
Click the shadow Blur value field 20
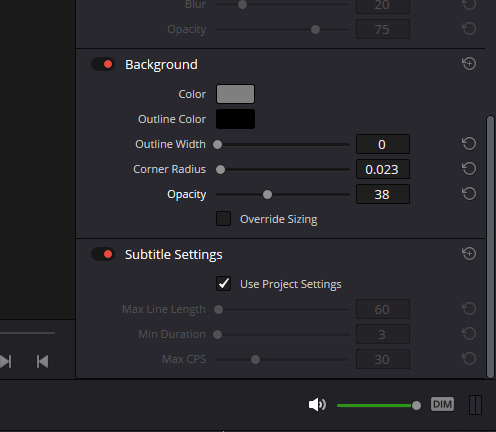tap(383, 6)
